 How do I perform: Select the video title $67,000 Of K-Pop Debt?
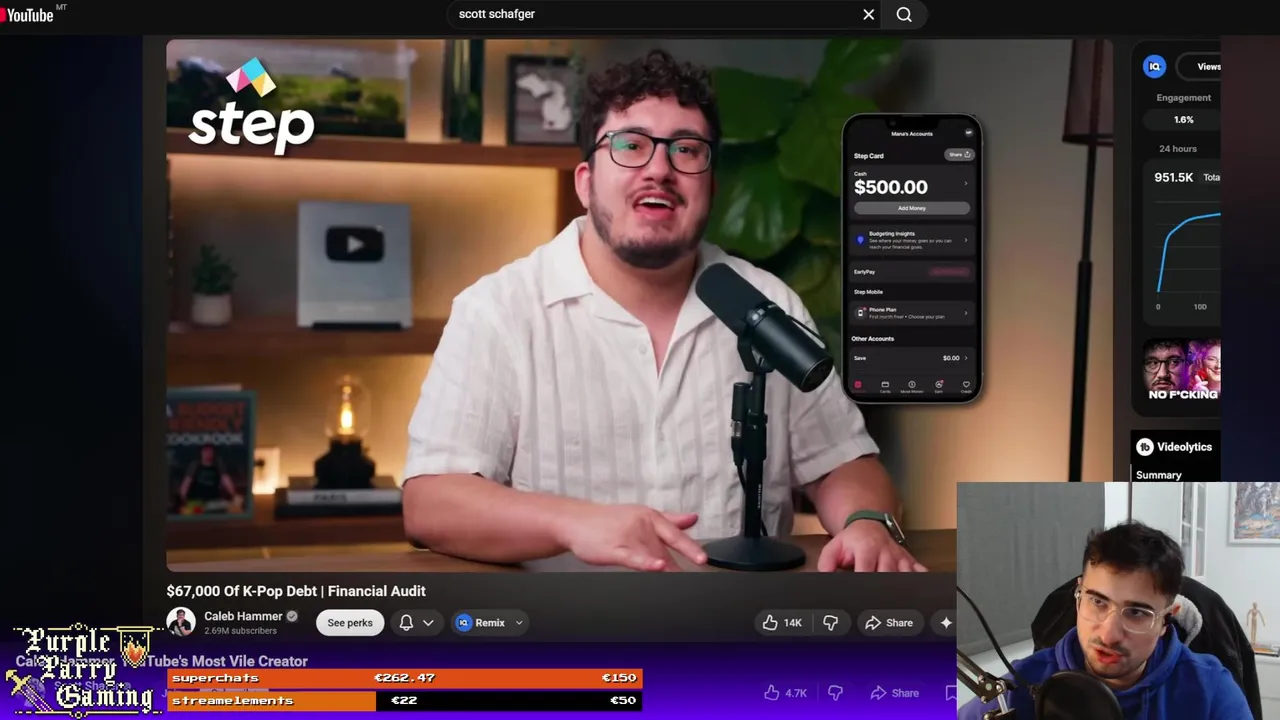pyautogui.click(x=296, y=591)
